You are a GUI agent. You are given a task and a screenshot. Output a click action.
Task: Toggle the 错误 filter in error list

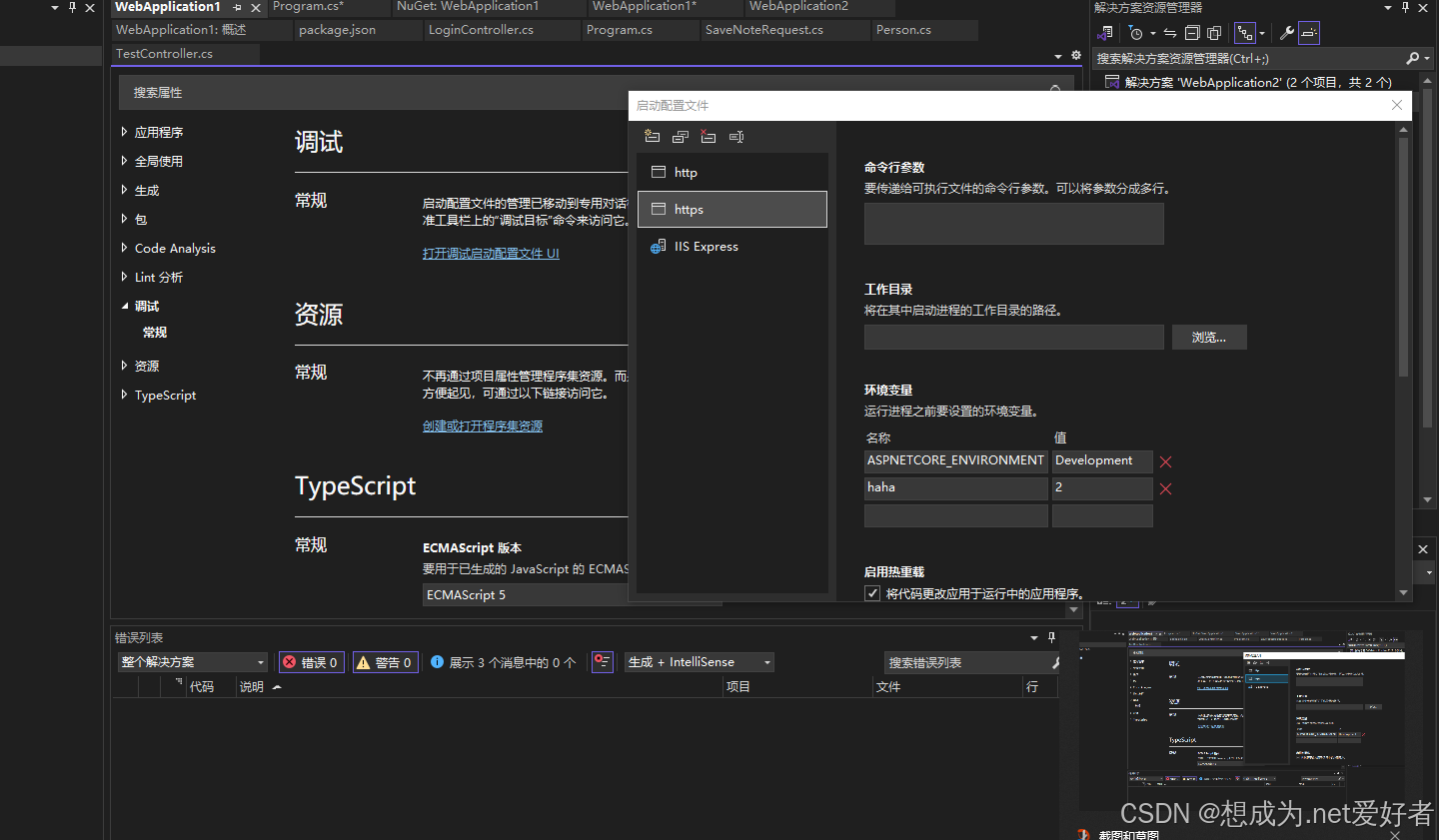point(311,661)
